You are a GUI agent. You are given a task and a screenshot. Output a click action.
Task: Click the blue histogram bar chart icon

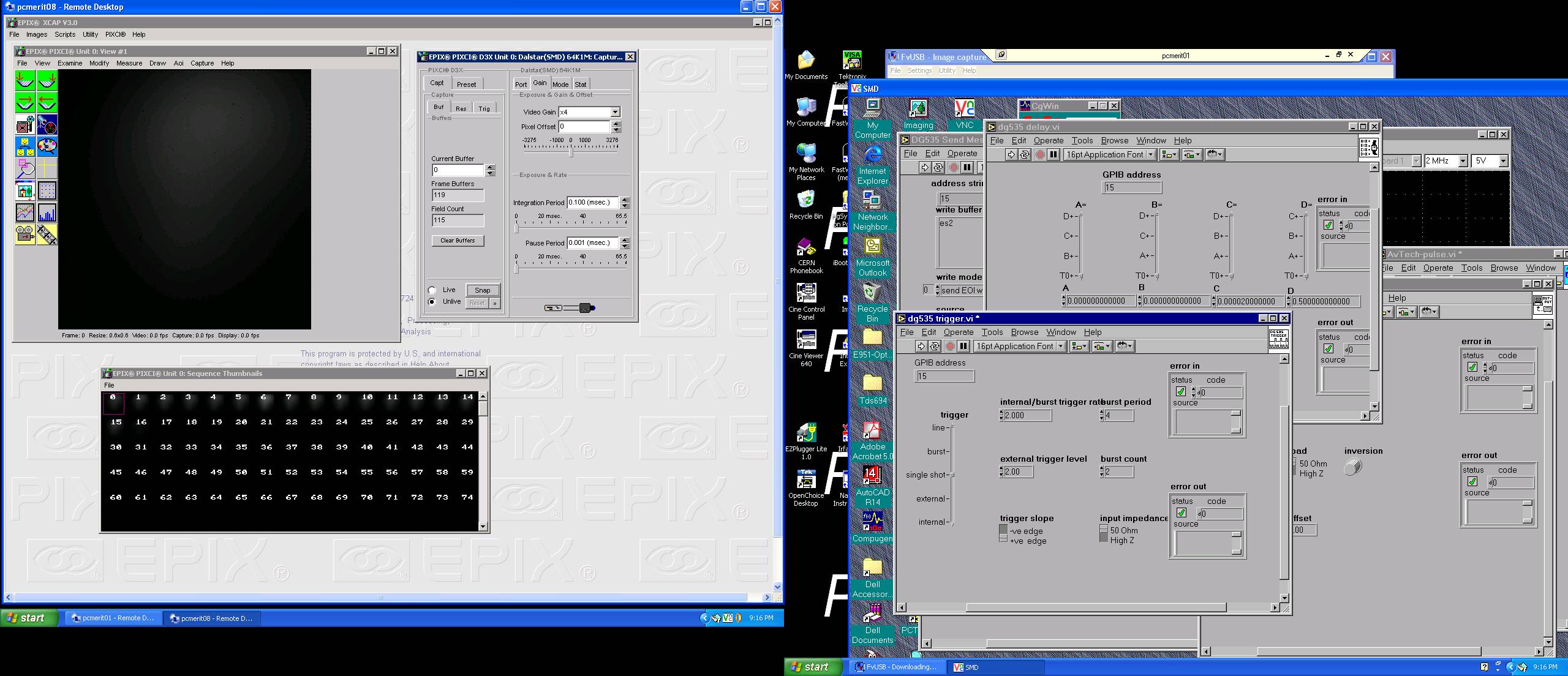tap(47, 212)
